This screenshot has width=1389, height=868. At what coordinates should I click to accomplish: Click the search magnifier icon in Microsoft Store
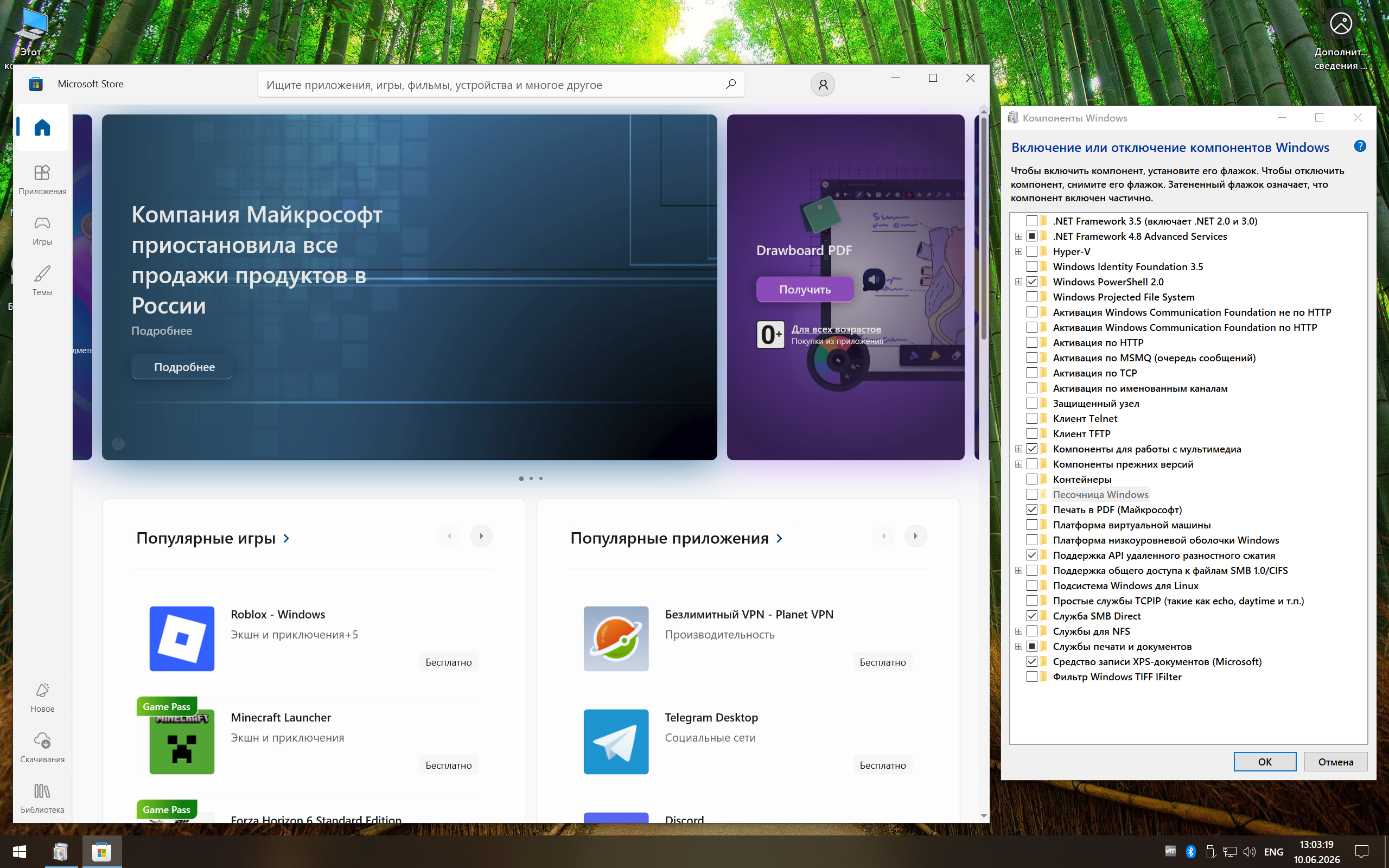pyautogui.click(x=730, y=85)
